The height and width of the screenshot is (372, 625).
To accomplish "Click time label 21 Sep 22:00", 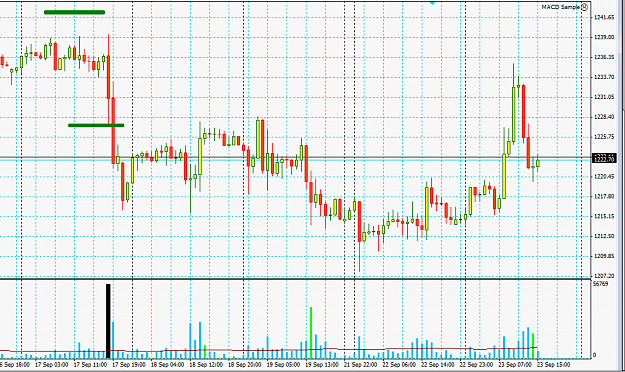I will tap(360, 364).
